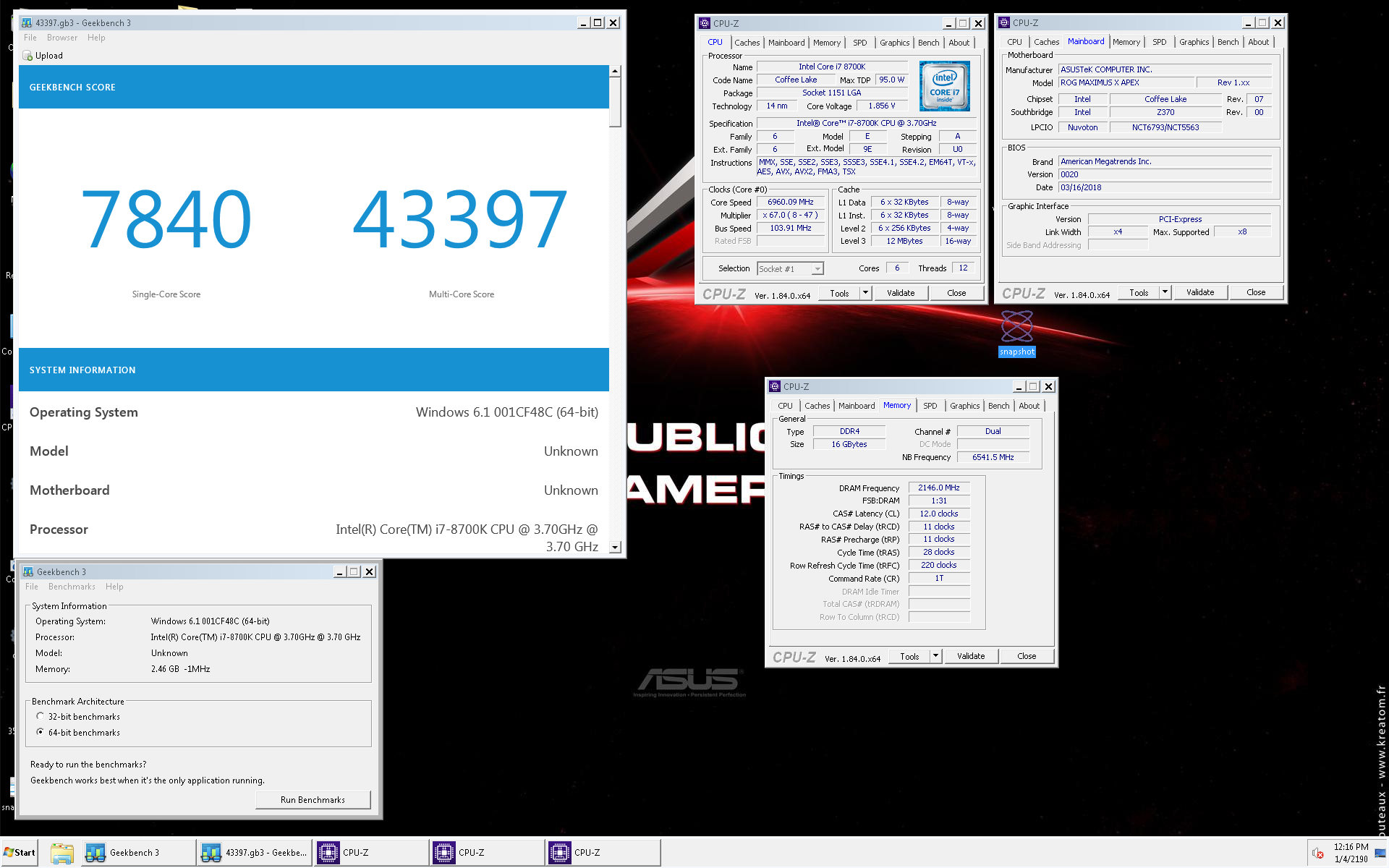Viewport: 1389px width, 868px height.
Task: Click Close button in CPU-Z Mainboard window
Action: [1256, 292]
